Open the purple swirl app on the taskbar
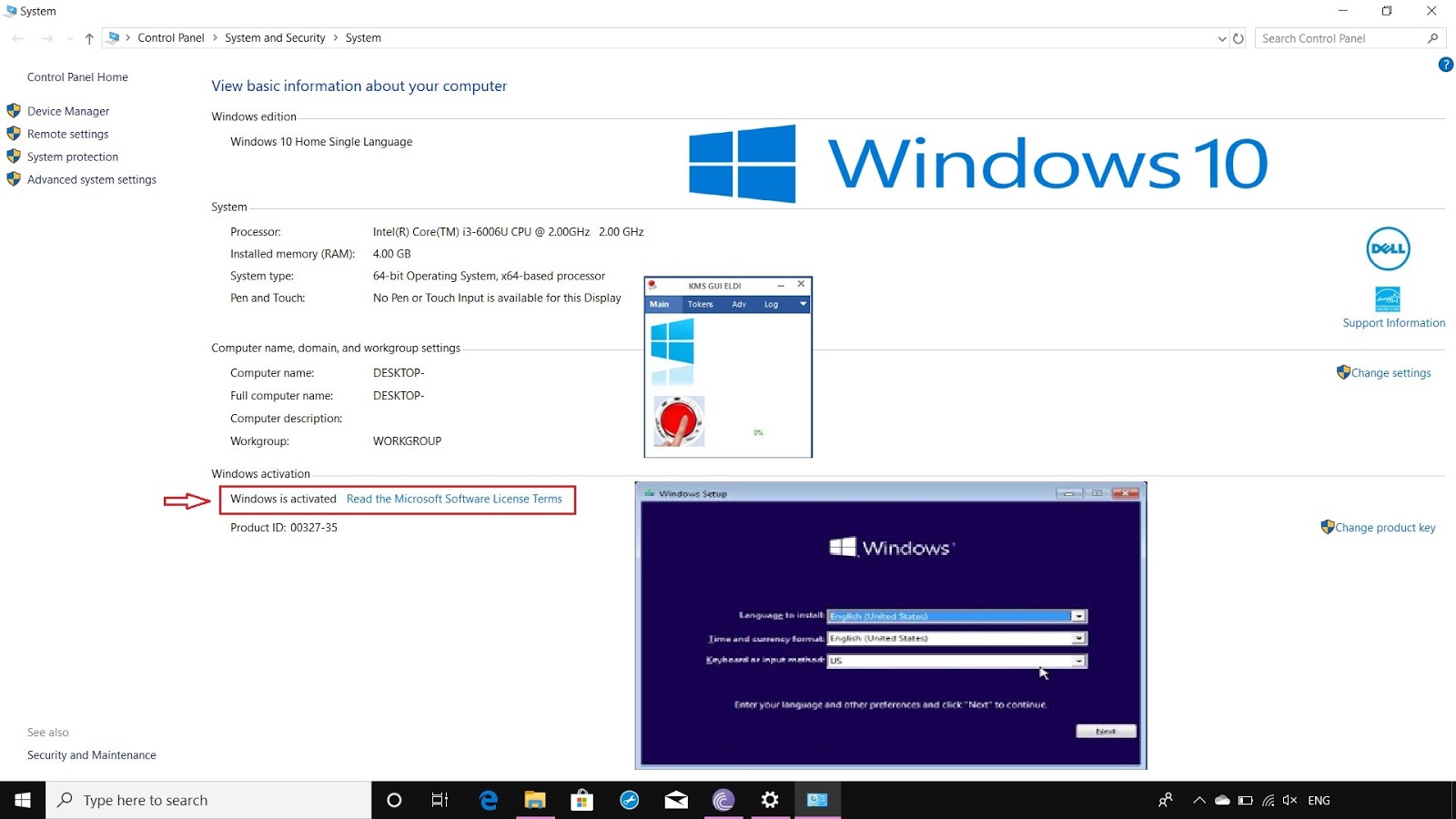The width and height of the screenshot is (1456, 819). [x=723, y=800]
